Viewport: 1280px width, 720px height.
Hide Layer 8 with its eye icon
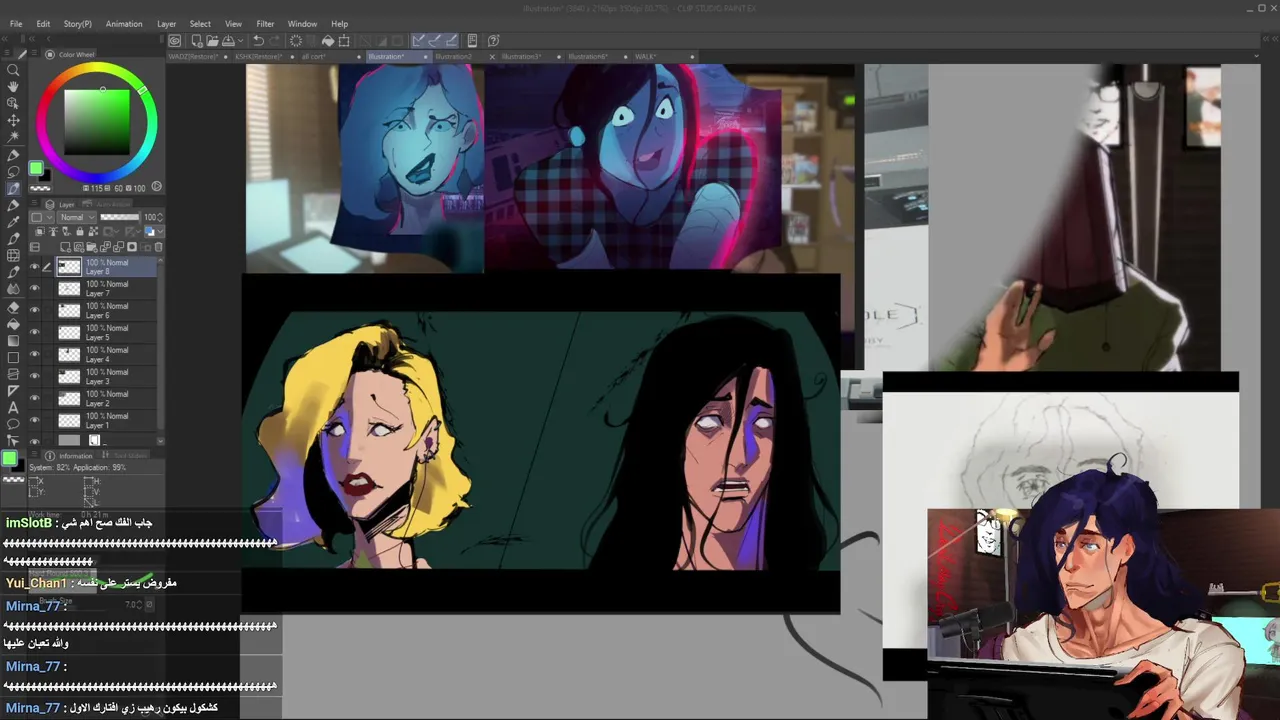(34, 267)
